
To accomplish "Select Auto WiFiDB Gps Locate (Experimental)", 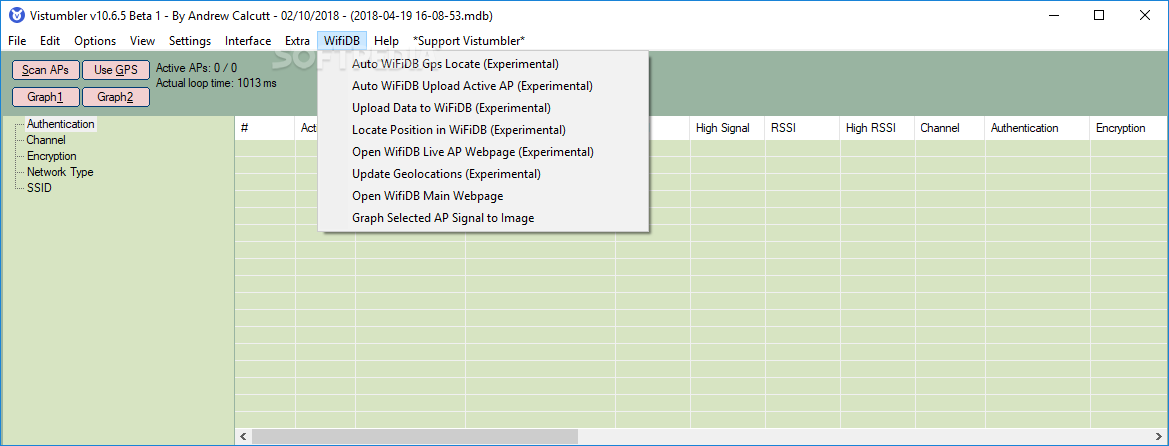I will click(x=484, y=64).
